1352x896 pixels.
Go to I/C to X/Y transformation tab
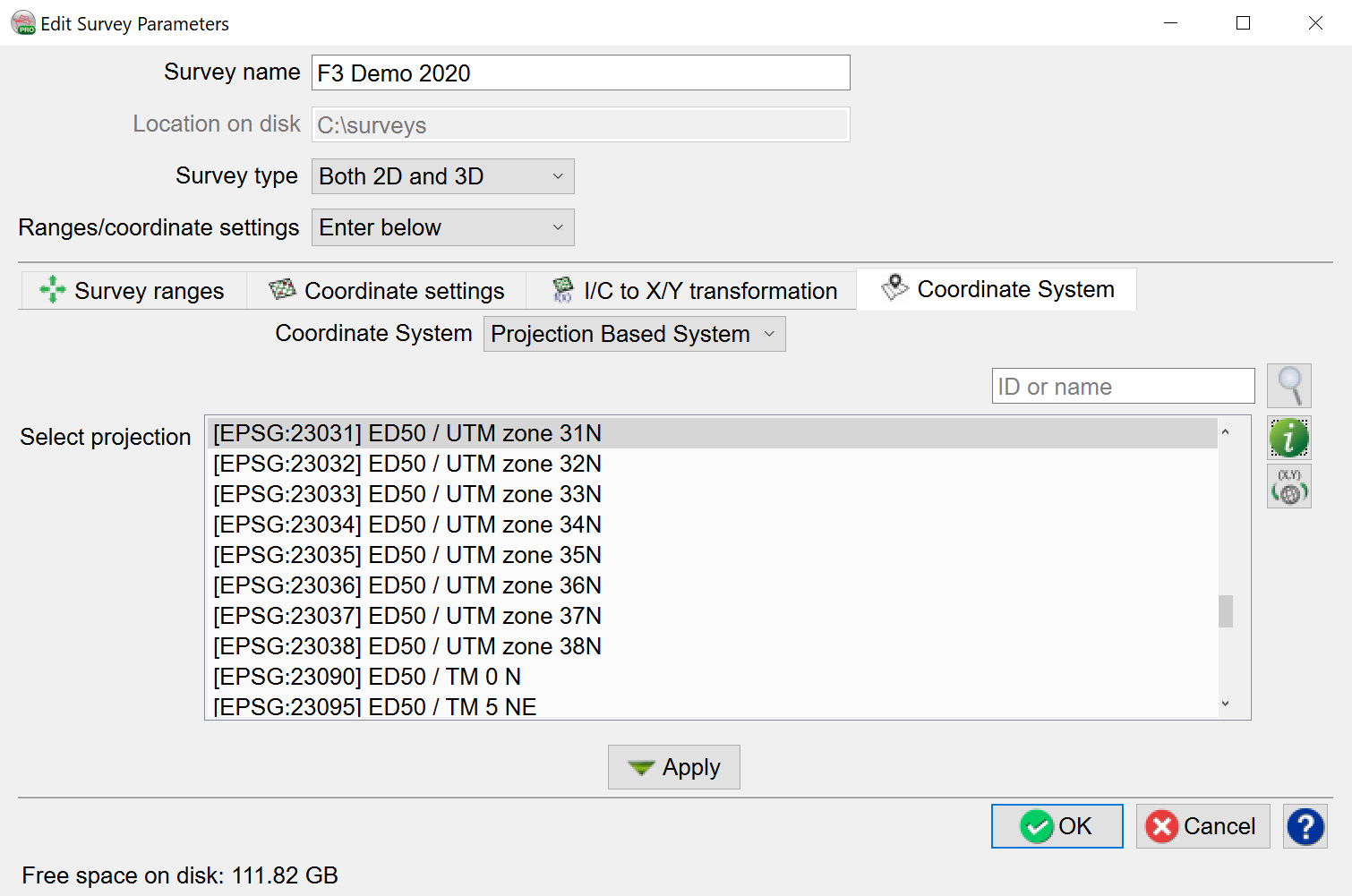click(x=694, y=291)
